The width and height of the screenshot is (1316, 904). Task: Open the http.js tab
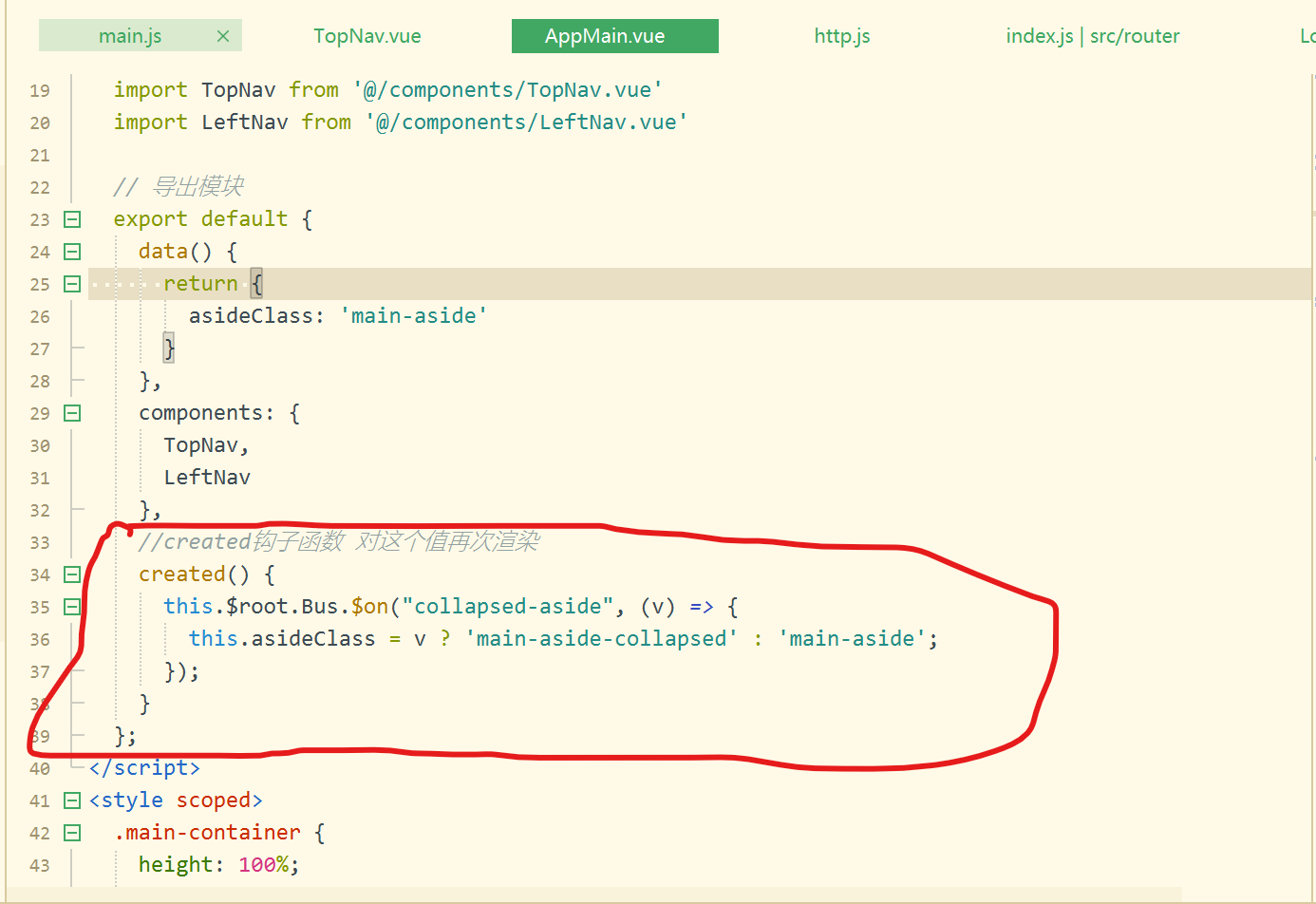click(x=842, y=36)
